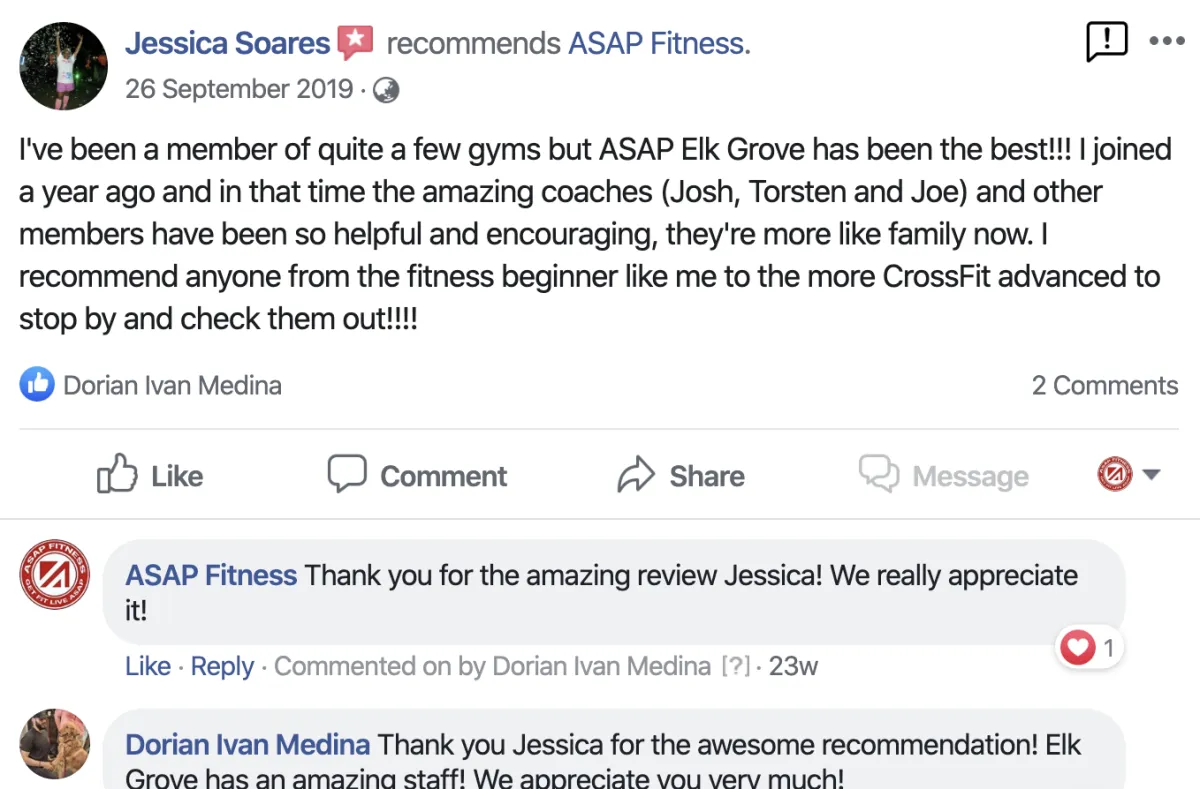1200x789 pixels.
Task: Click the recommendation star badge icon
Action: pos(355,43)
